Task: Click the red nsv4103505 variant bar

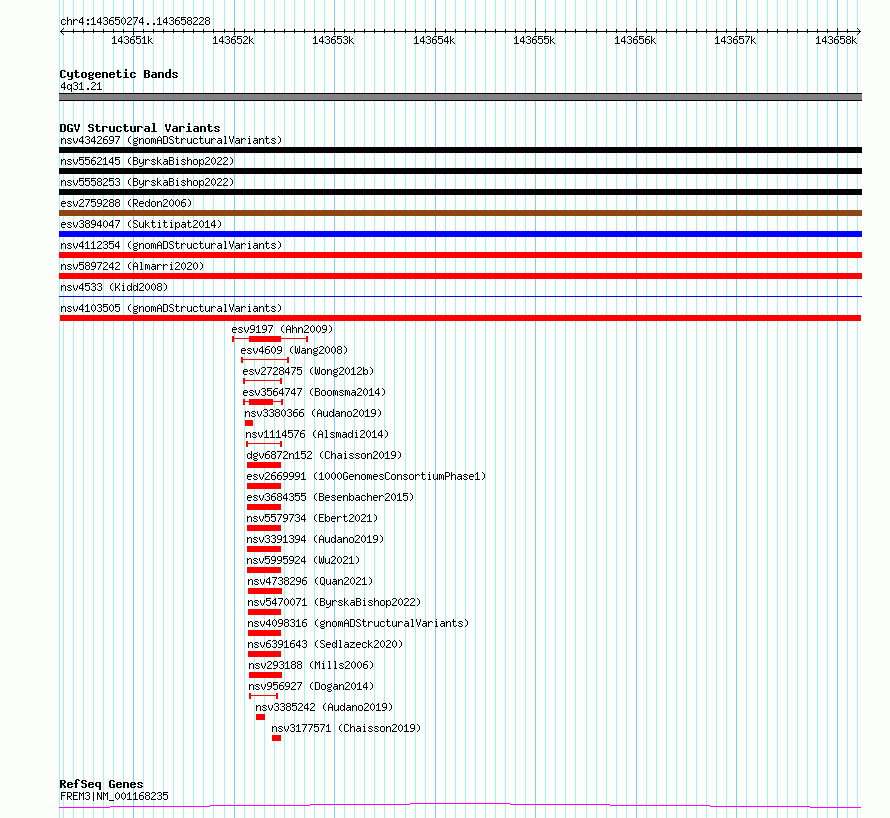Action: pyautogui.click(x=460, y=318)
